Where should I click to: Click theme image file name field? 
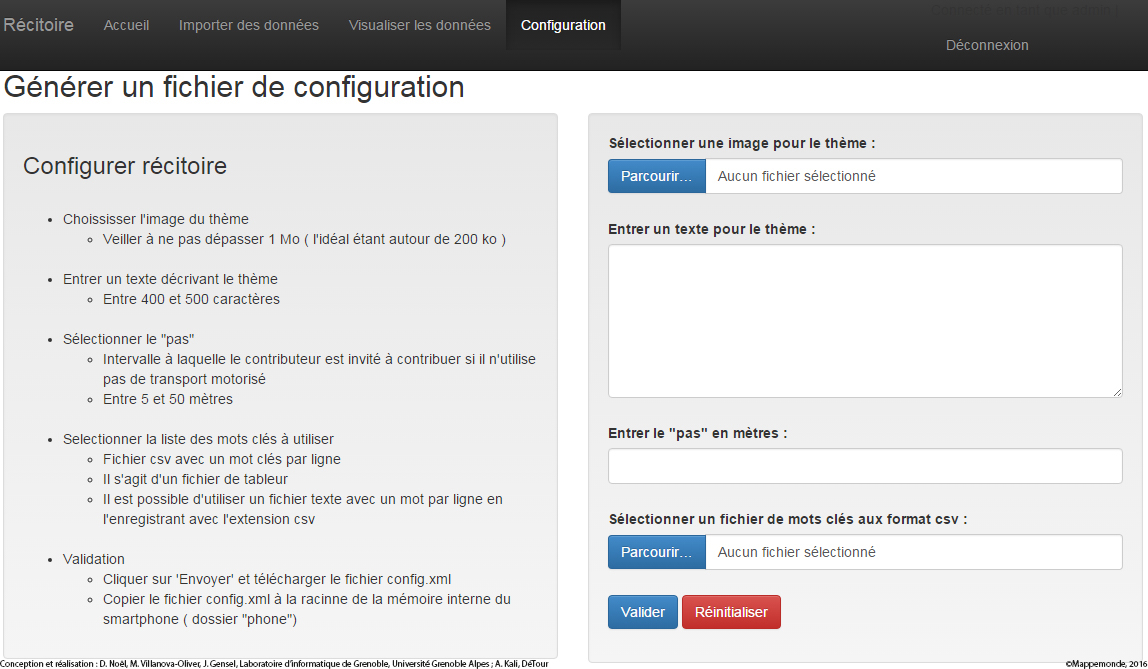[x=913, y=176]
